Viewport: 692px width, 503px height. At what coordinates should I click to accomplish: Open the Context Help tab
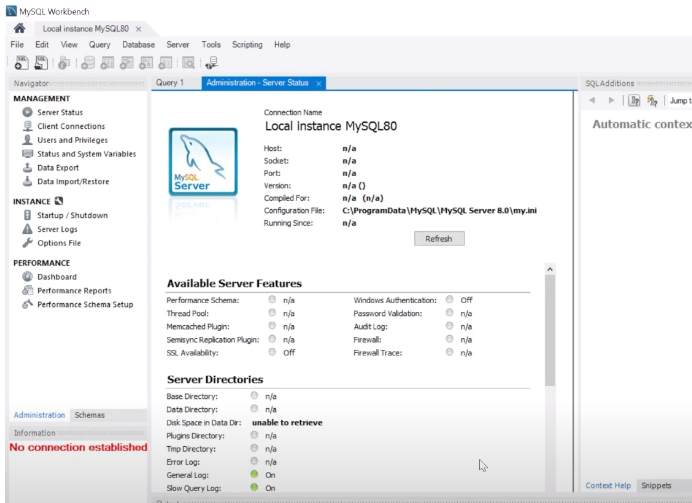(x=608, y=485)
